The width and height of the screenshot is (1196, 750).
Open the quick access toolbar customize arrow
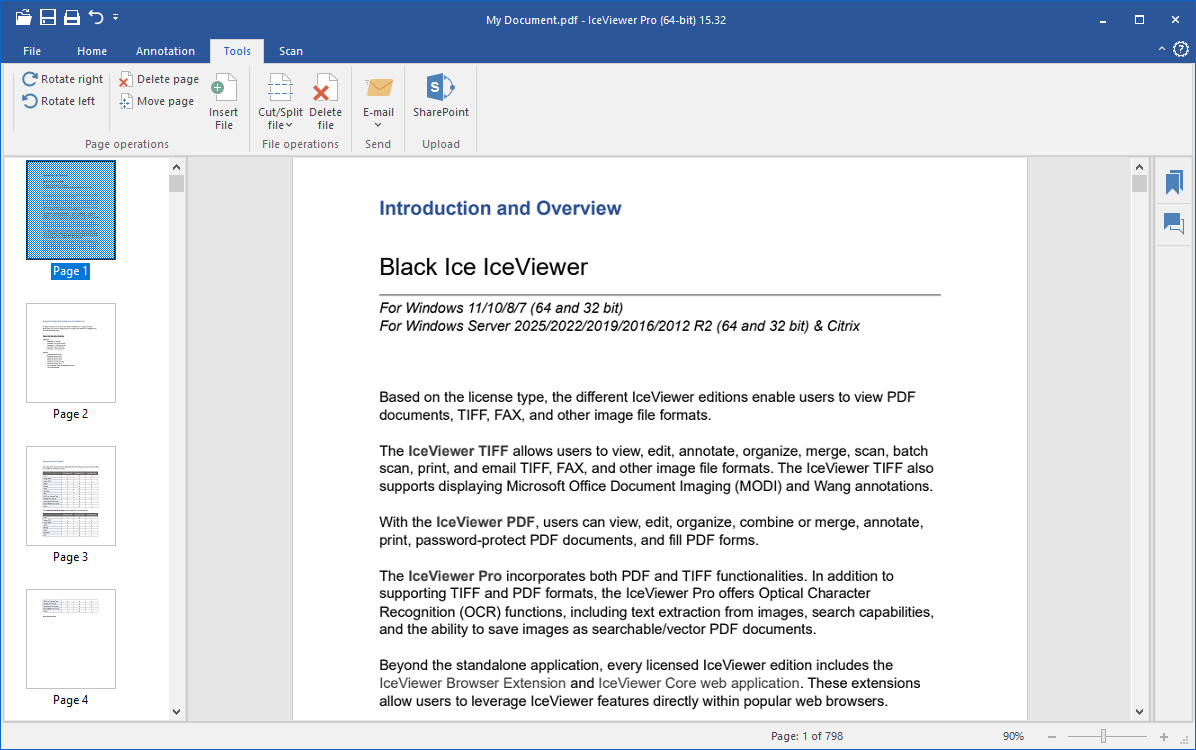pos(115,17)
